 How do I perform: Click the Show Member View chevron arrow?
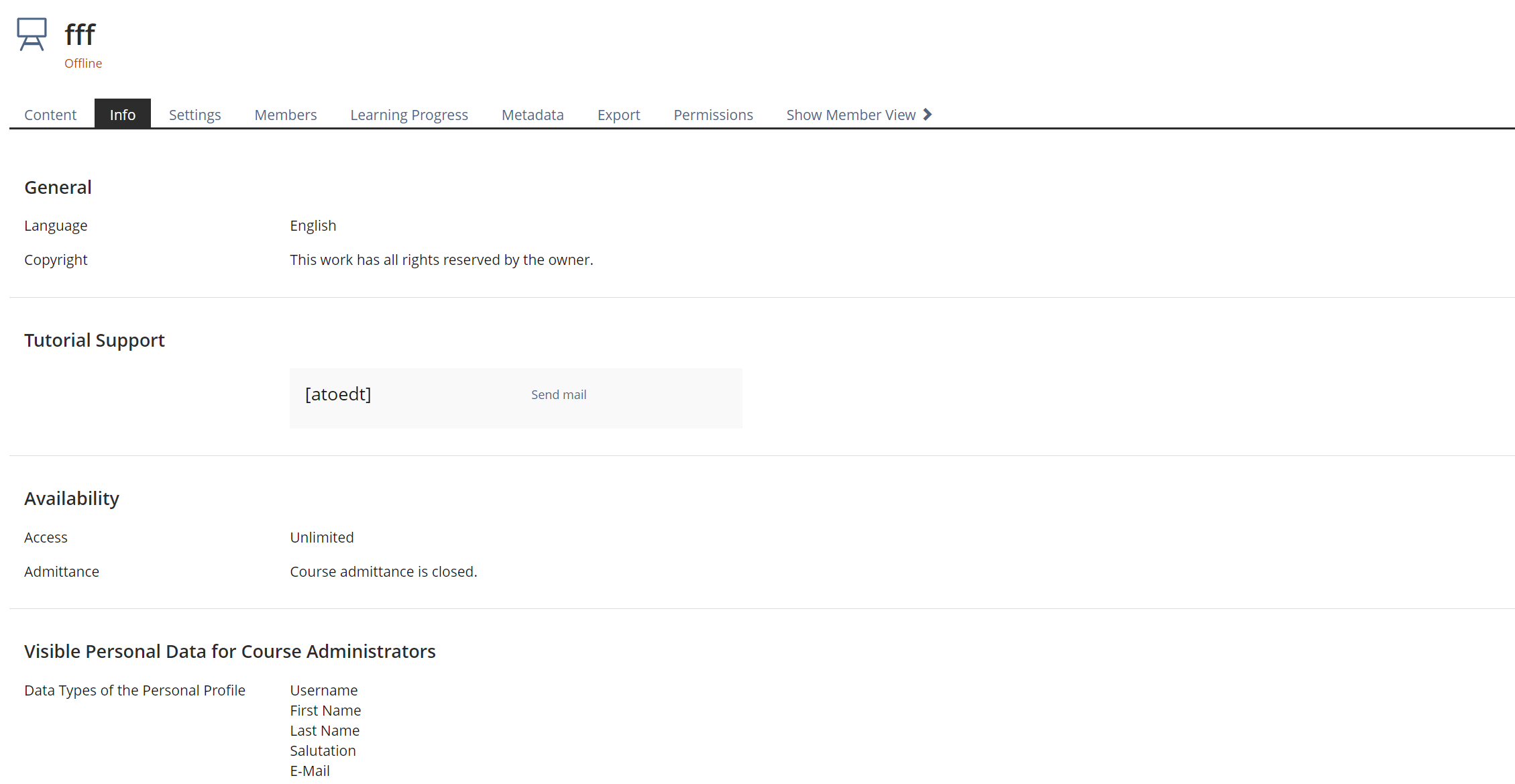[x=928, y=115]
